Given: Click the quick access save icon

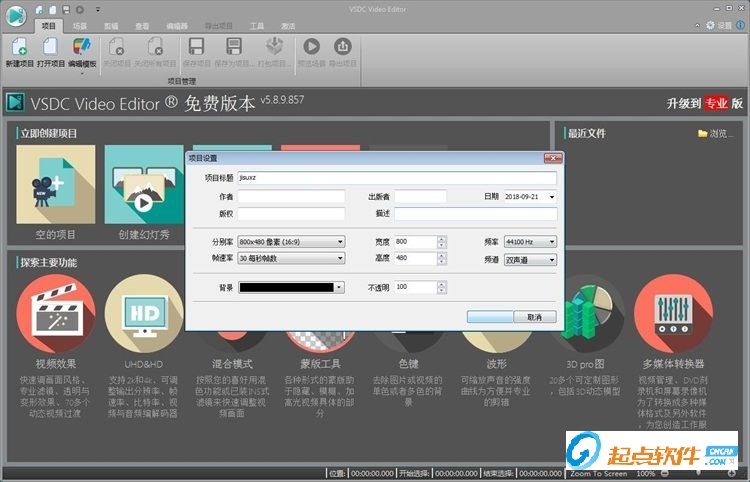Looking at the screenshot, I should (x=66, y=10).
